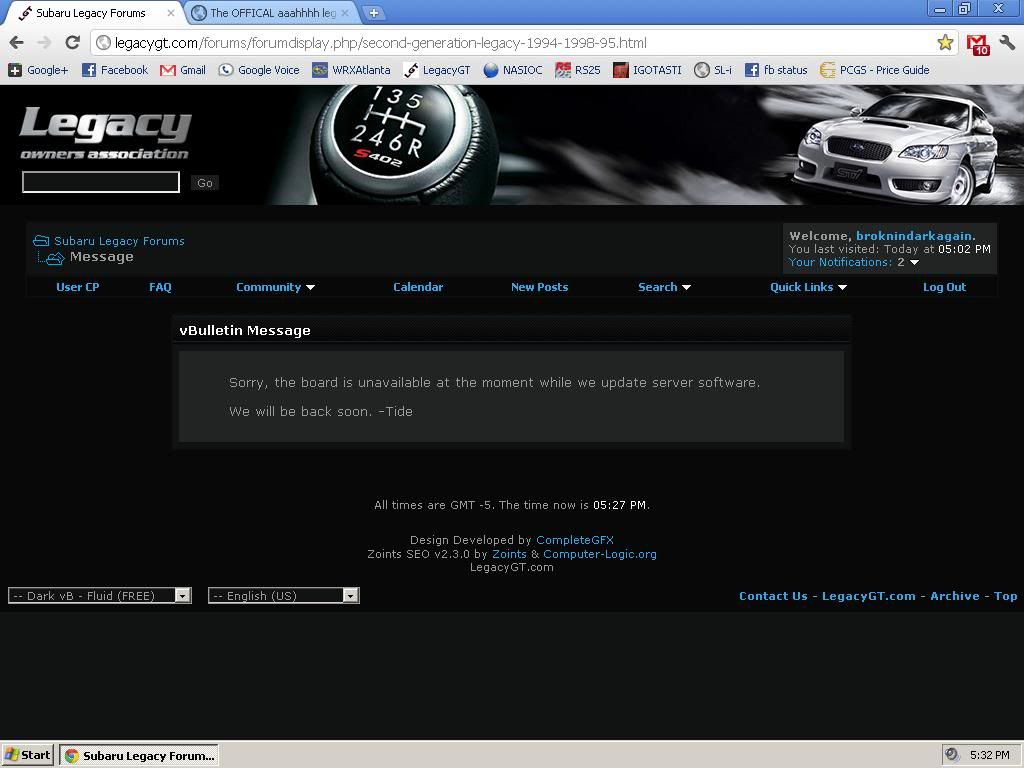Reload the page with the refresh icon

[x=72, y=43]
